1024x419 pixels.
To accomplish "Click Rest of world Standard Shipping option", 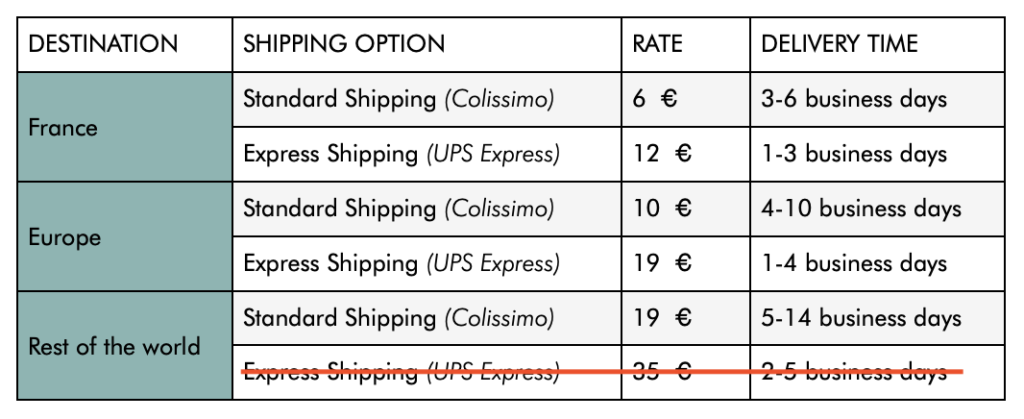I will (426, 318).
